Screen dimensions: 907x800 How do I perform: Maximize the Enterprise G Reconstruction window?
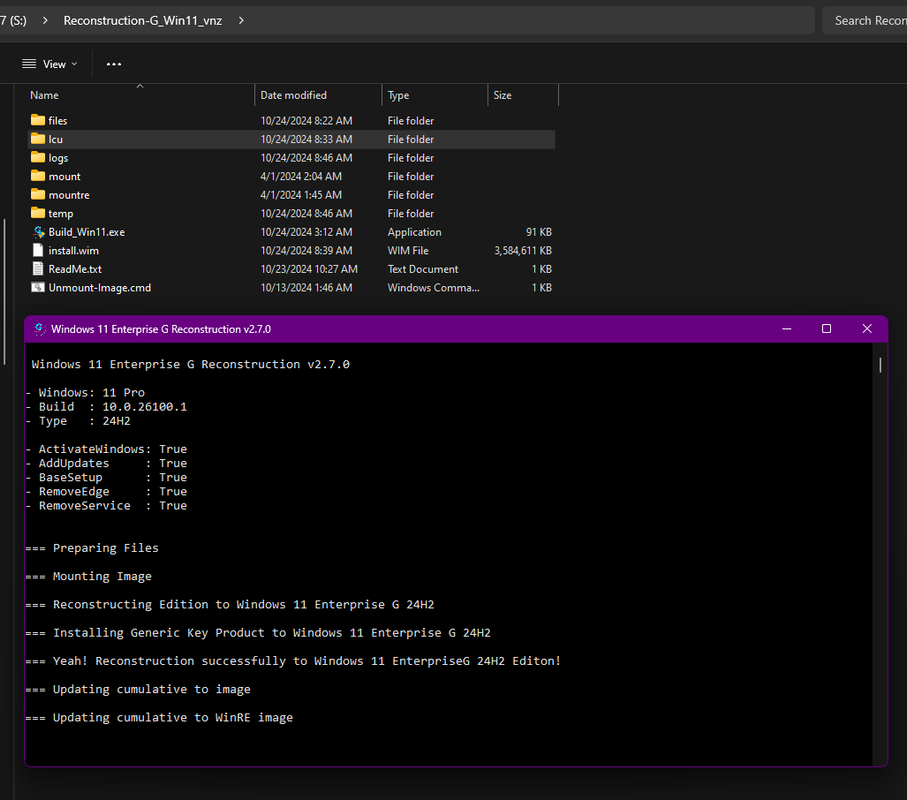[827, 329]
